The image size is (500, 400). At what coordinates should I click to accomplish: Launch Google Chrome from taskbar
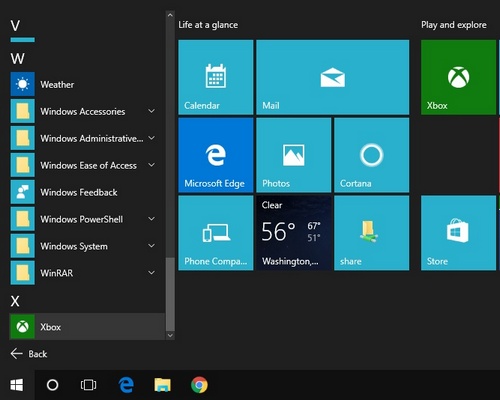pos(199,385)
